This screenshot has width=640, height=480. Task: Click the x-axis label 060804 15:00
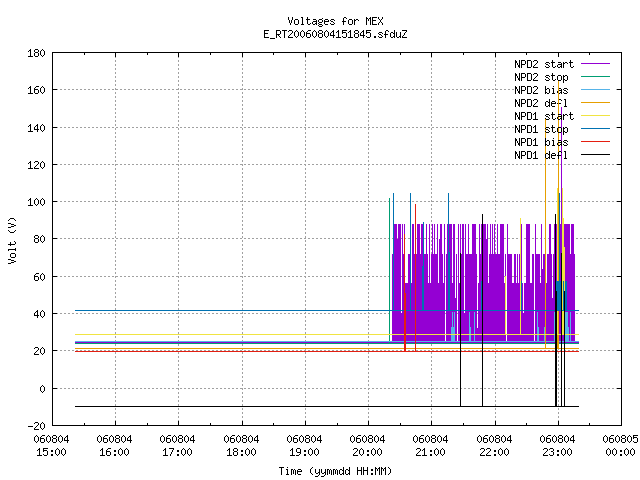click(x=51, y=446)
